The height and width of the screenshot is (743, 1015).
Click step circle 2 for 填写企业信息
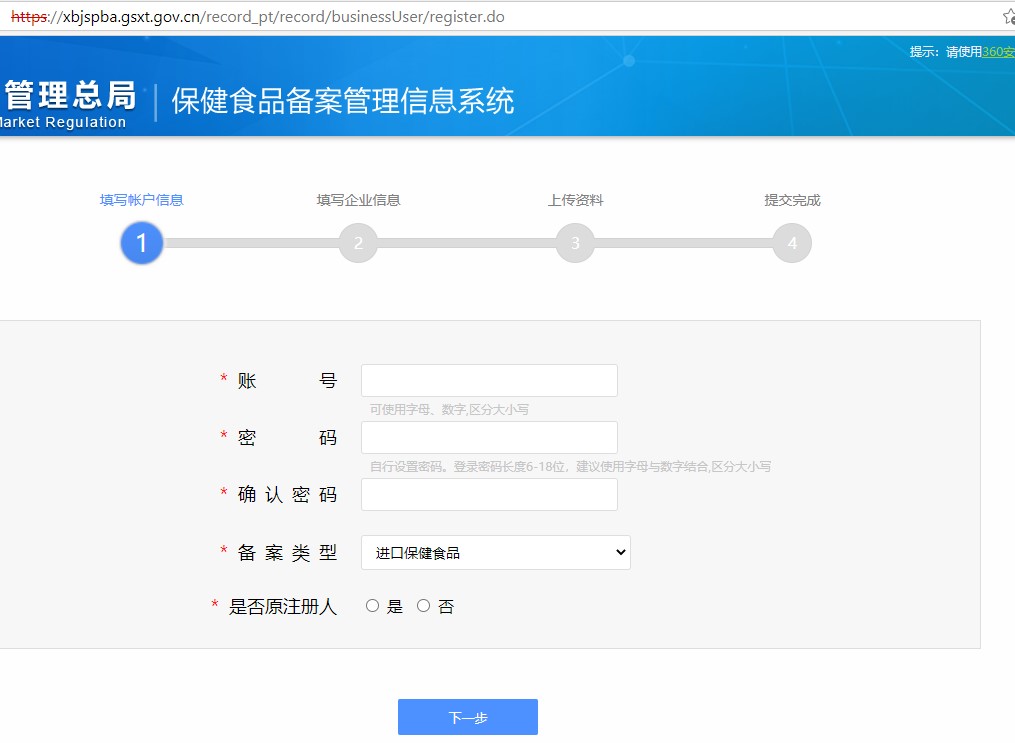click(358, 242)
